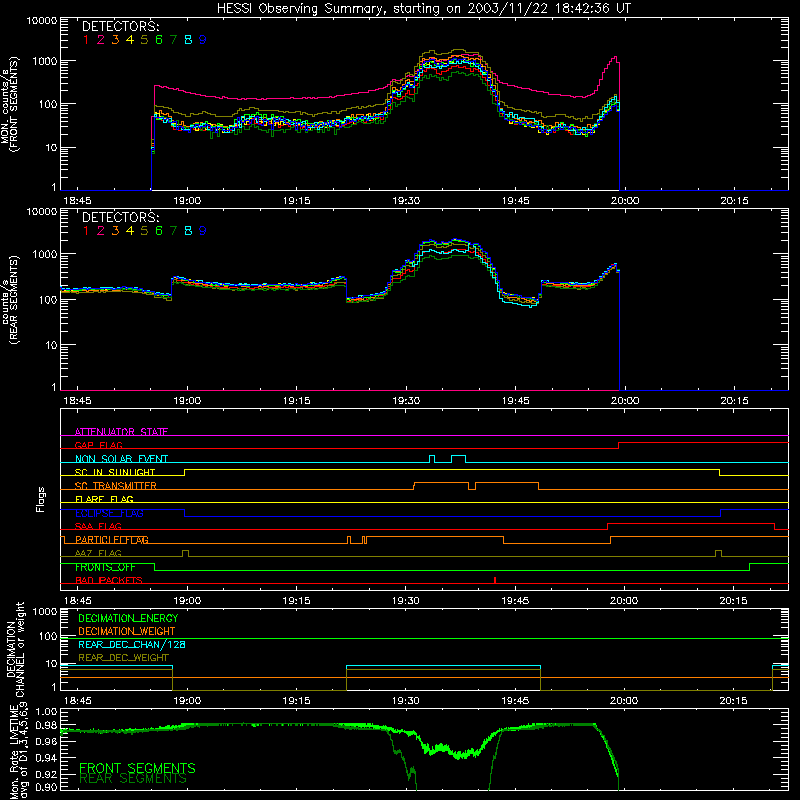Click the GAP_FLAG label
800x800 pixels.
tap(98, 445)
